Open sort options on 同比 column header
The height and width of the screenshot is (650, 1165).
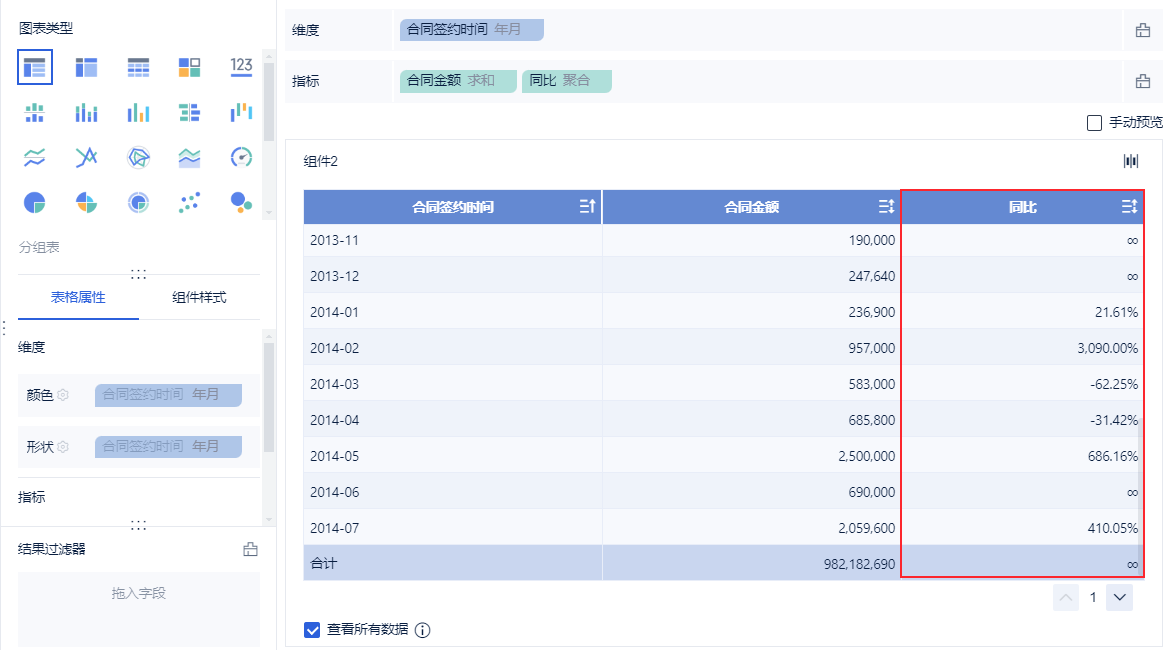click(x=1129, y=207)
